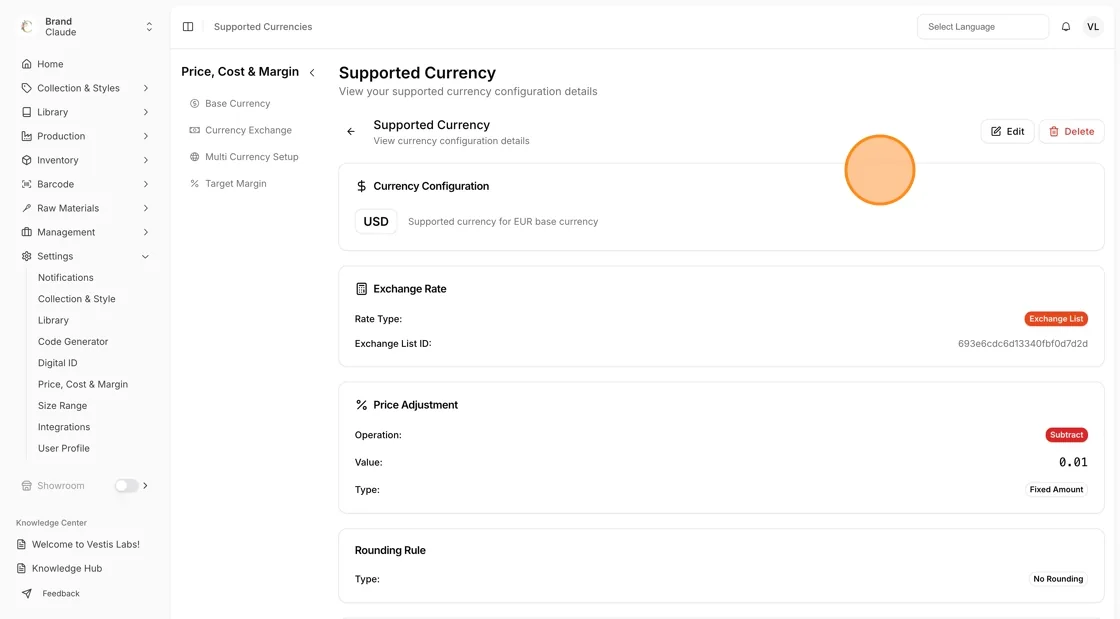Select Multi Currency Setup text

(x=251, y=157)
